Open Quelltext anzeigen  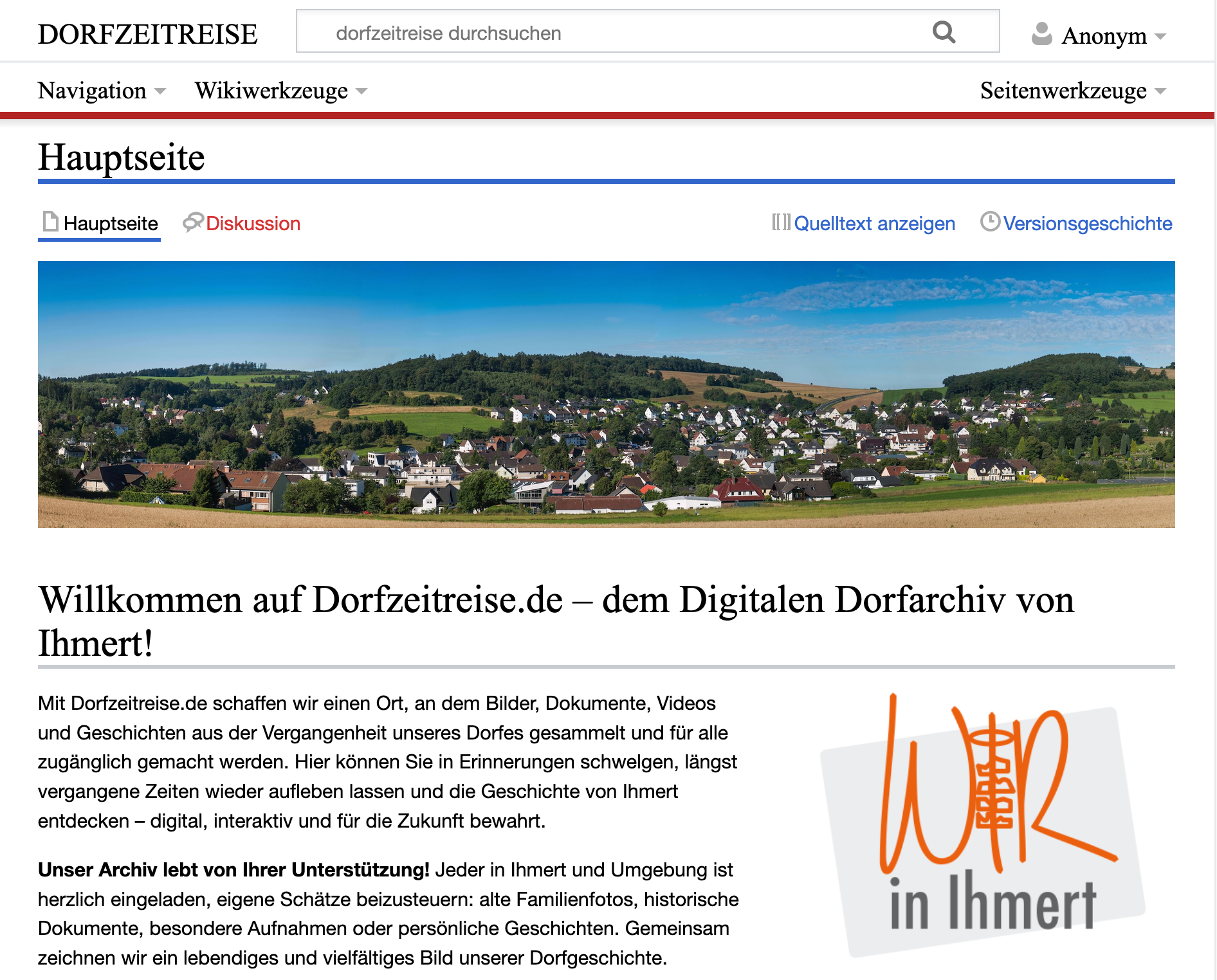[875, 223]
